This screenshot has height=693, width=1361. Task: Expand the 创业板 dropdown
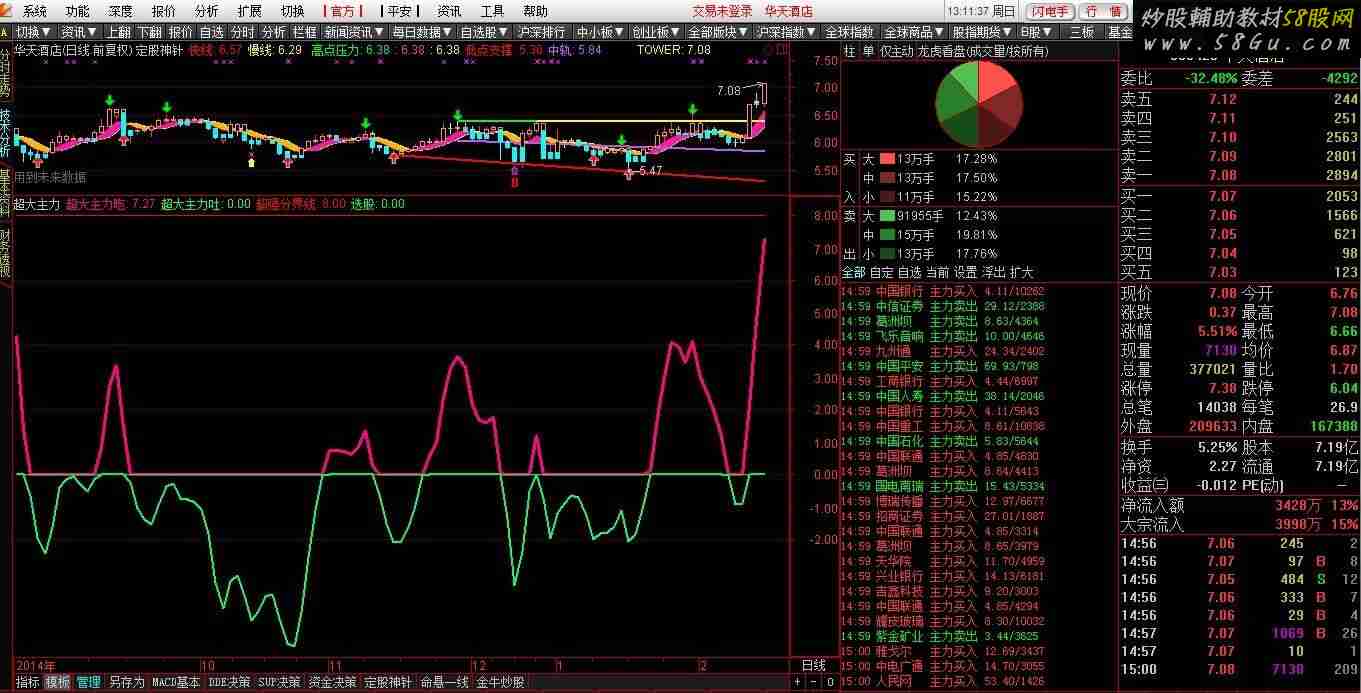click(657, 32)
